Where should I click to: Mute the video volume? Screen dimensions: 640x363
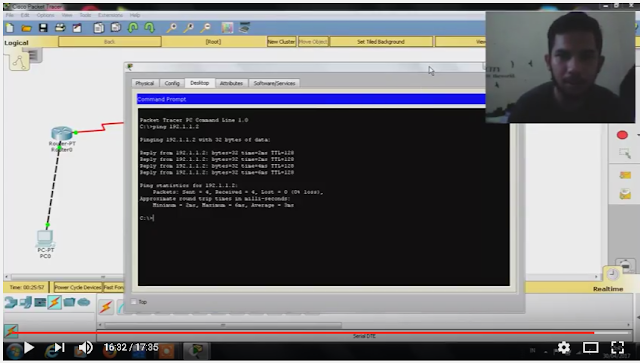pyautogui.click(x=85, y=348)
